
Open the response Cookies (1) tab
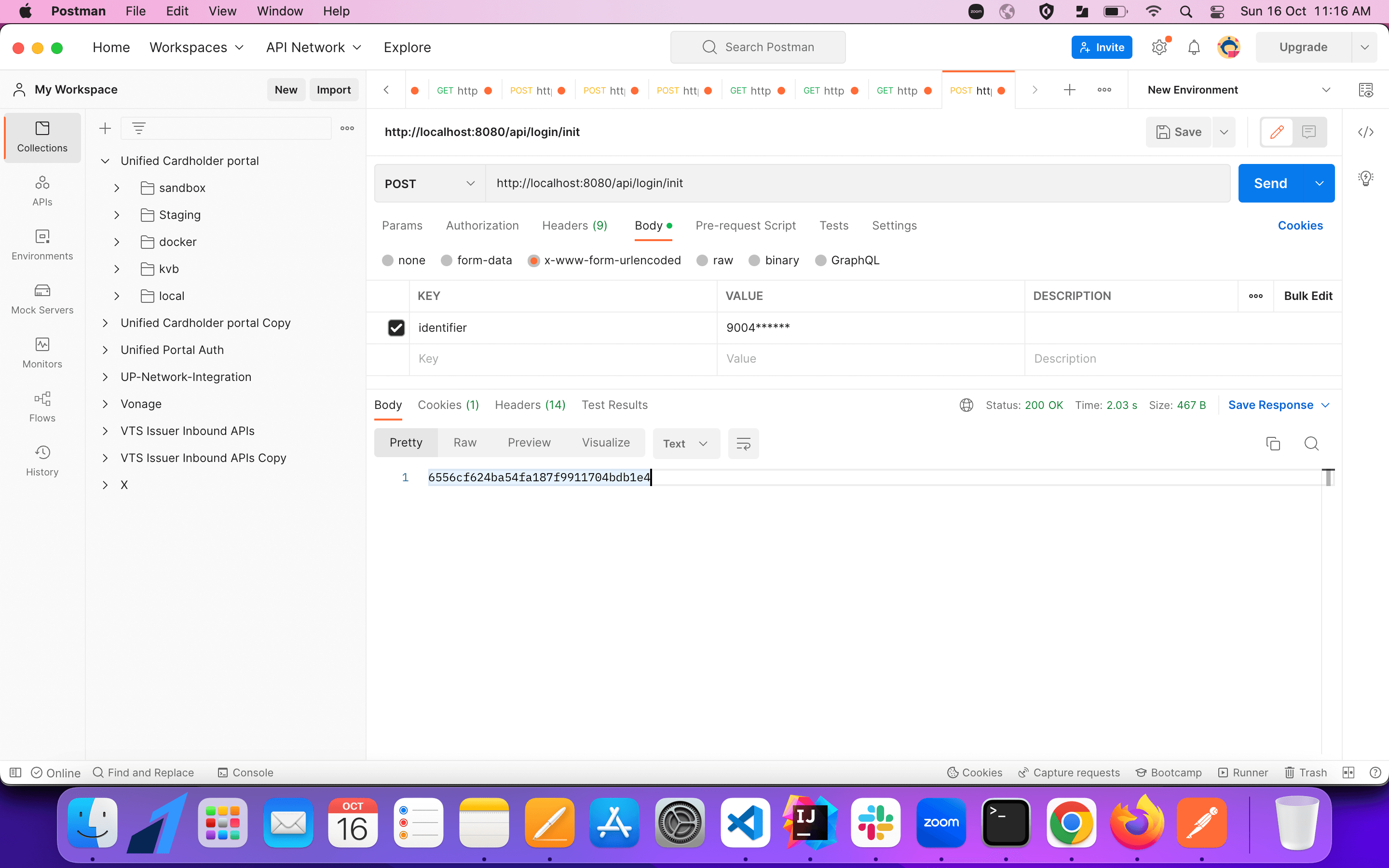[x=448, y=405]
